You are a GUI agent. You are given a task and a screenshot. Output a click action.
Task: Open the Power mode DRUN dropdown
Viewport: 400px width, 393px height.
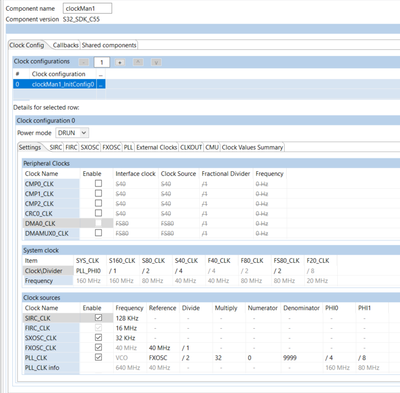pos(72,133)
